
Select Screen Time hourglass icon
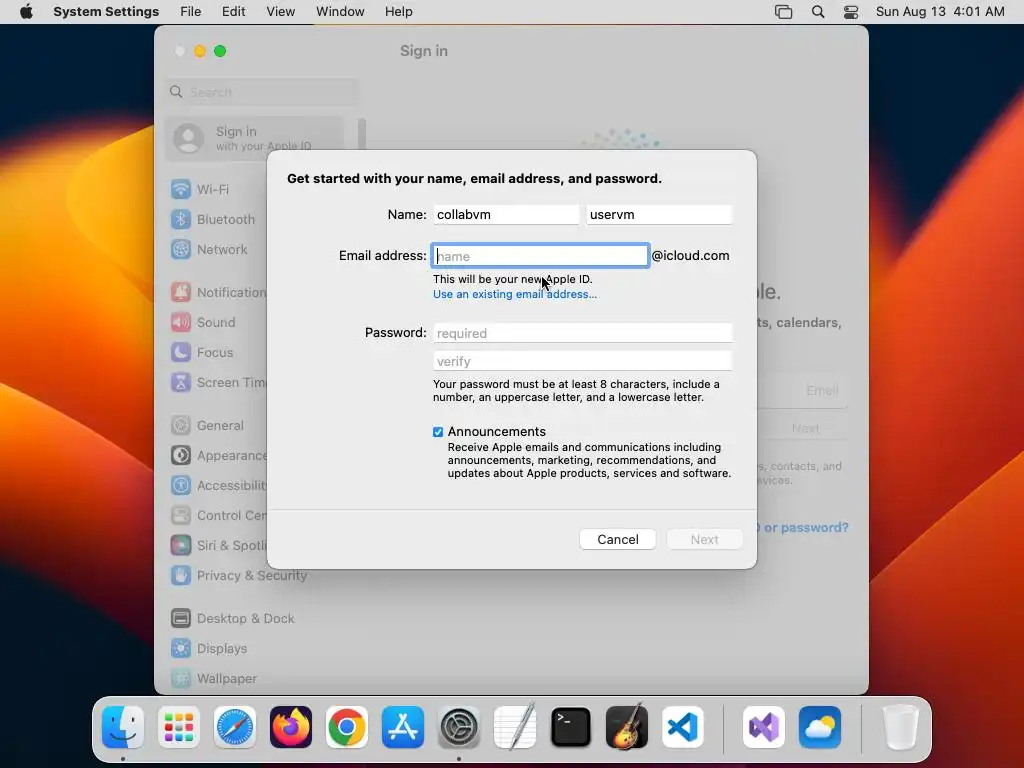click(181, 382)
